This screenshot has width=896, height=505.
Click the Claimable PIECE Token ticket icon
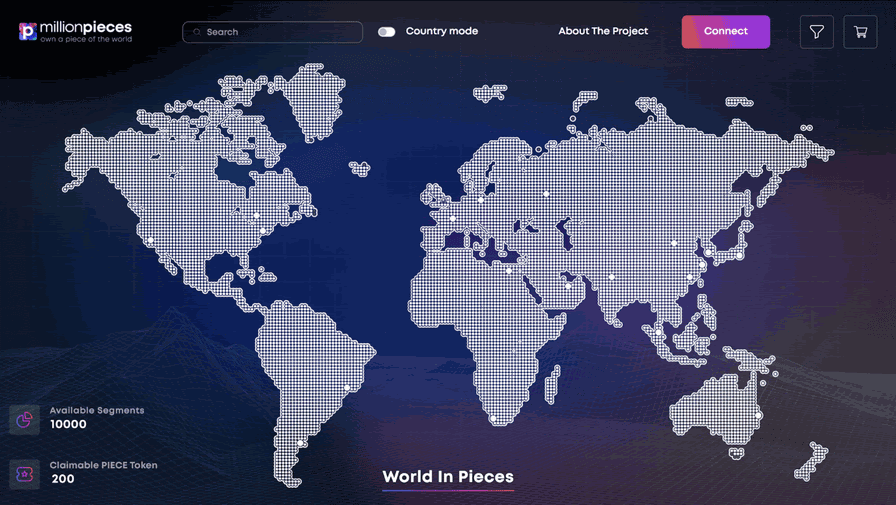pos(25,474)
